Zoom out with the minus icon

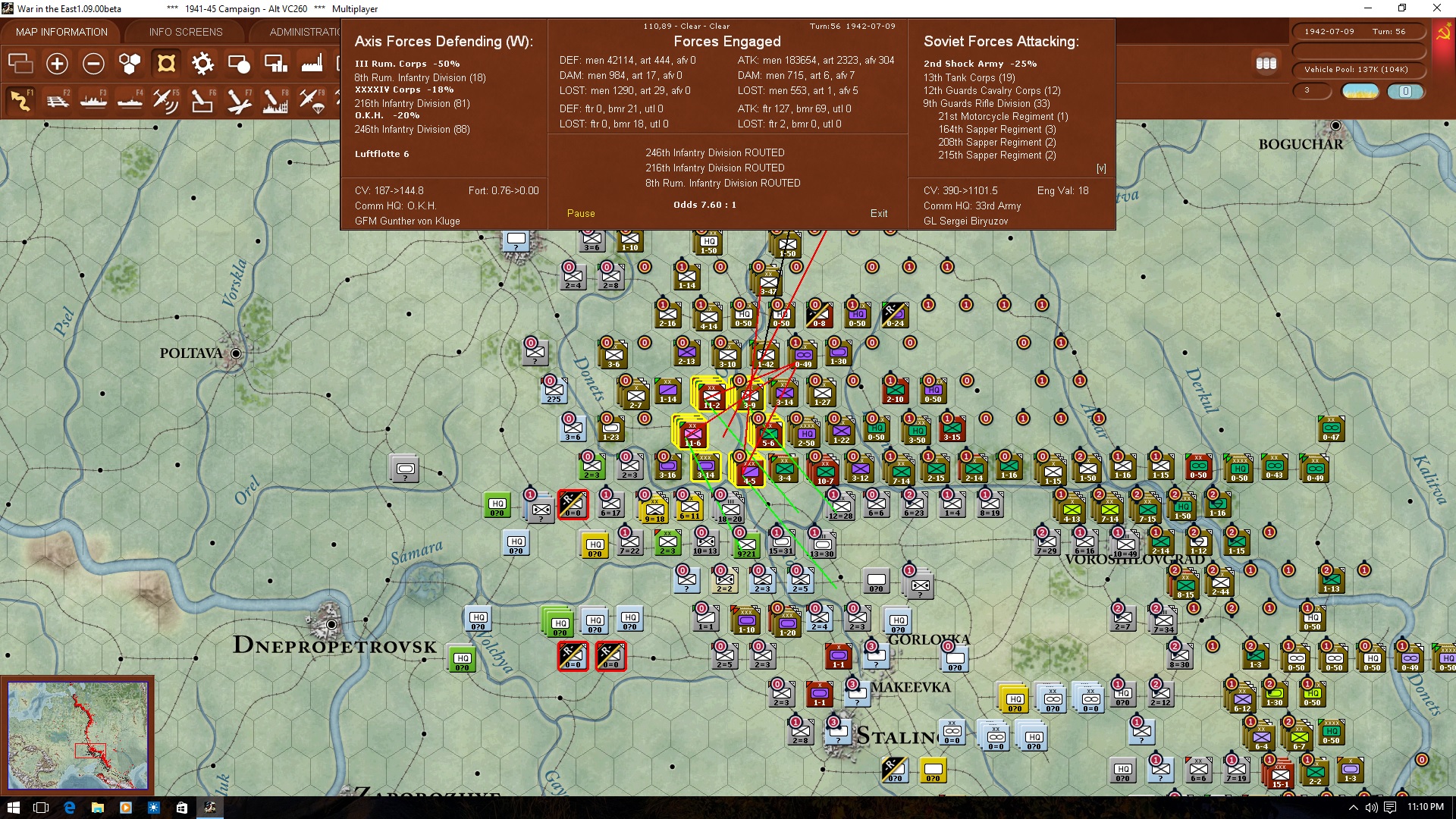93,64
